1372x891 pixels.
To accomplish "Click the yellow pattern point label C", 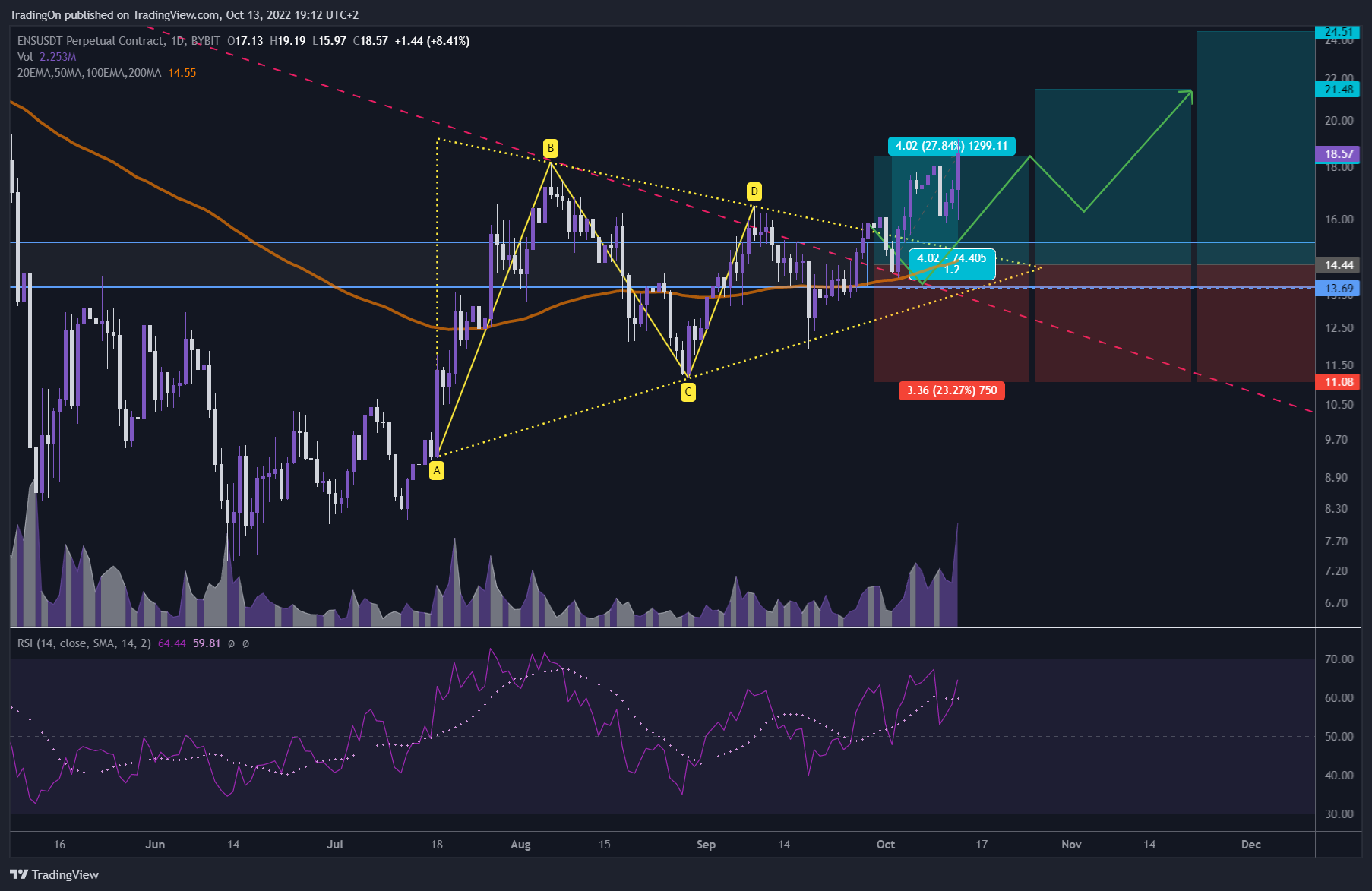I will (688, 392).
